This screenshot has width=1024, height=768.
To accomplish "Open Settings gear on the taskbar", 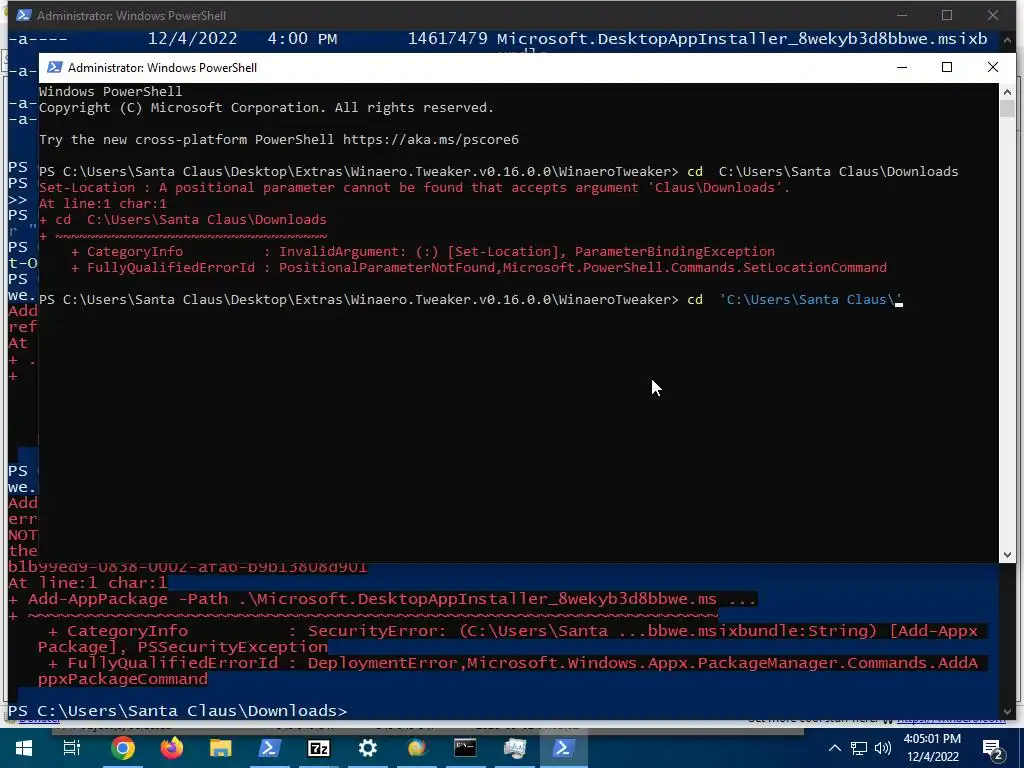I will [x=368, y=748].
